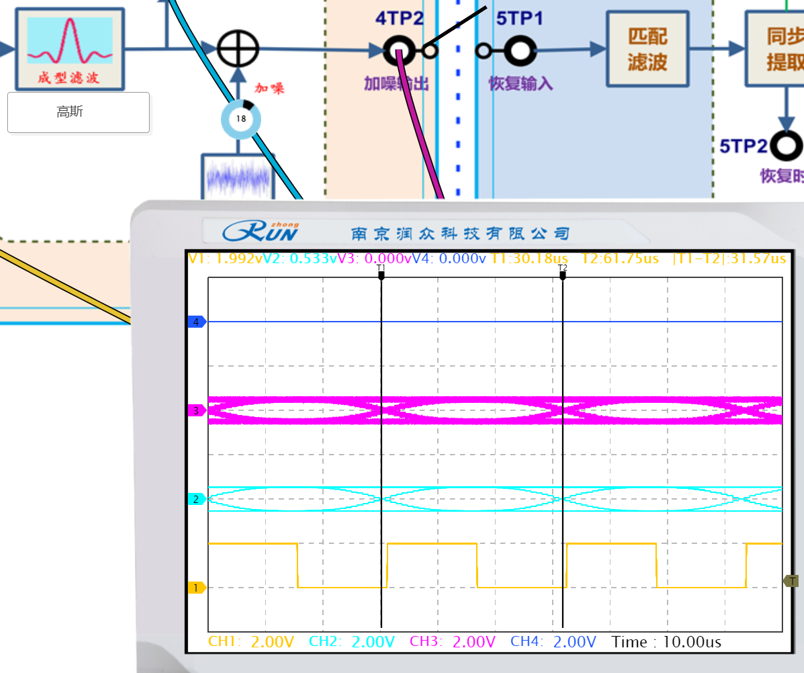Open the 高斯 filter type selector
The width and height of the screenshot is (804, 673).
pyautogui.click(x=78, y=112)
